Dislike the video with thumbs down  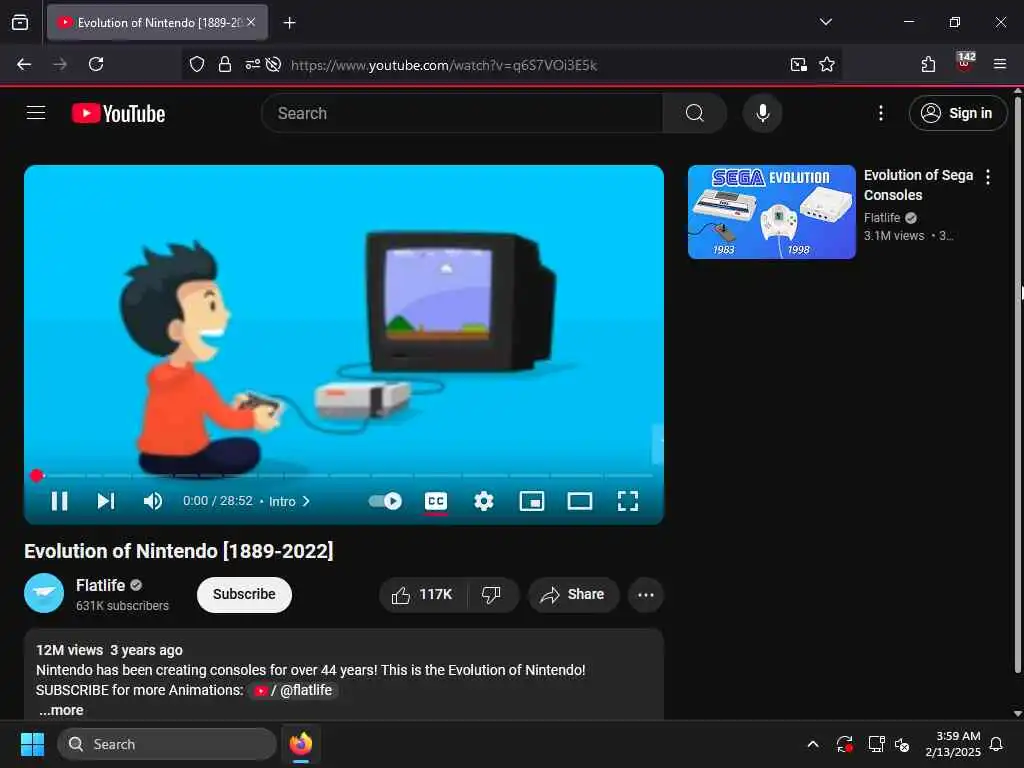[492, 594]
